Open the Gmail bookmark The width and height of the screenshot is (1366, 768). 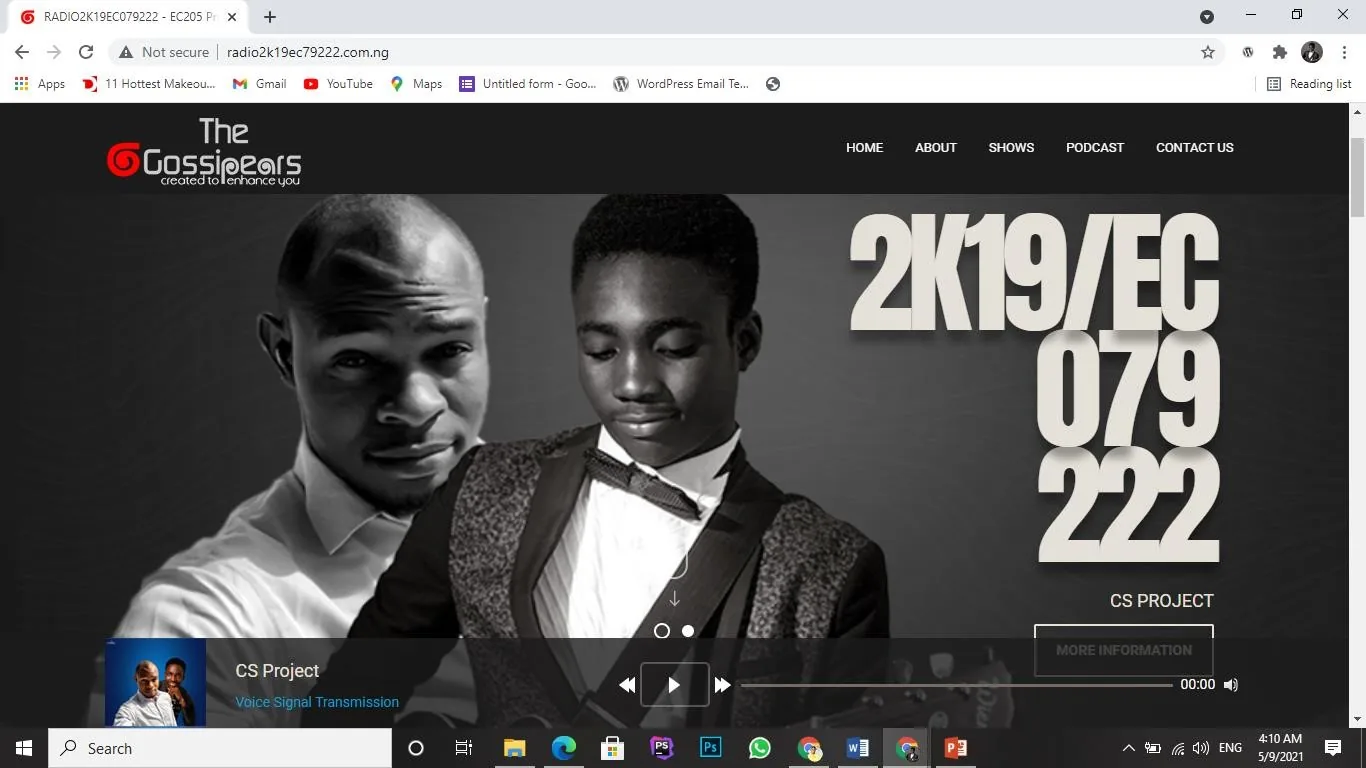(260, 84)
